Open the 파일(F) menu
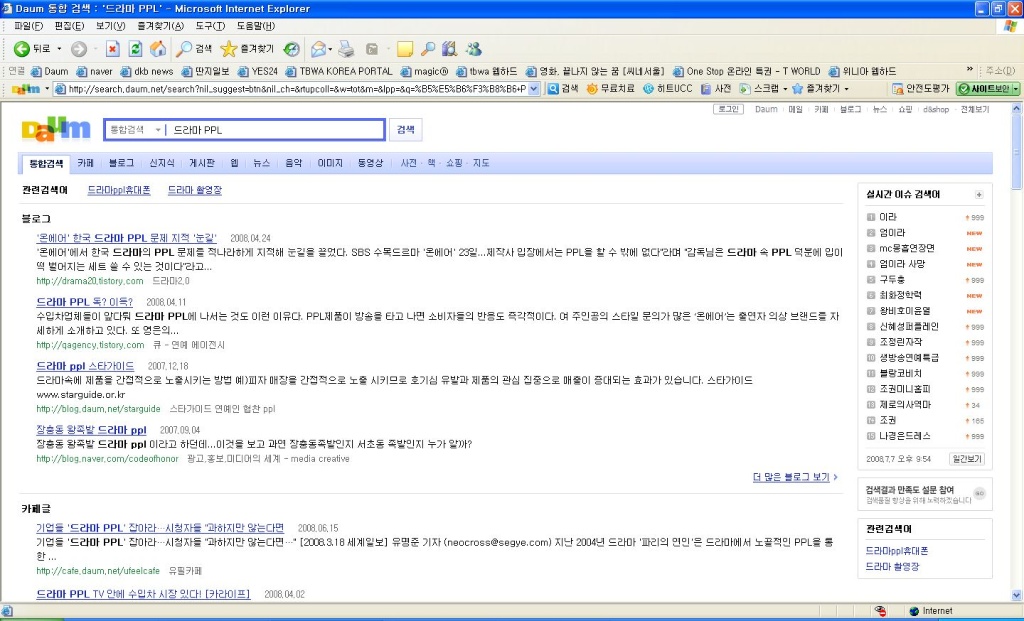The image size is (1024, 621). click(28, 26)
